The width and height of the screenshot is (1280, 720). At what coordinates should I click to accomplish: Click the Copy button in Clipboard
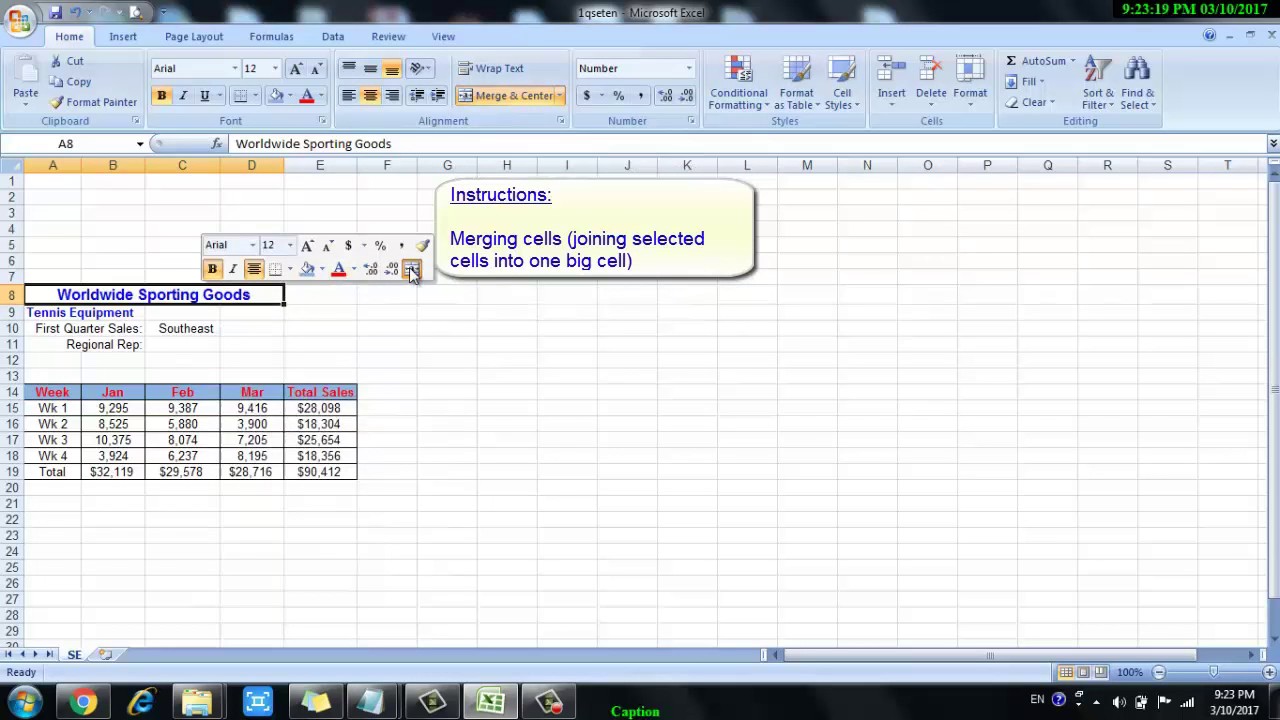(x=70, y=82)
